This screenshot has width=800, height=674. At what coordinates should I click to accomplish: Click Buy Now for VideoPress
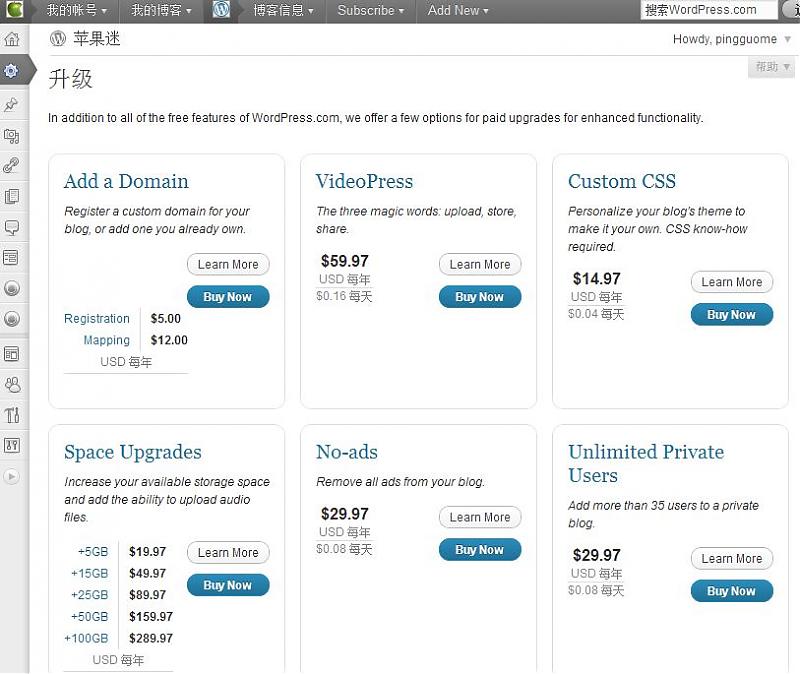coord(480,297)
